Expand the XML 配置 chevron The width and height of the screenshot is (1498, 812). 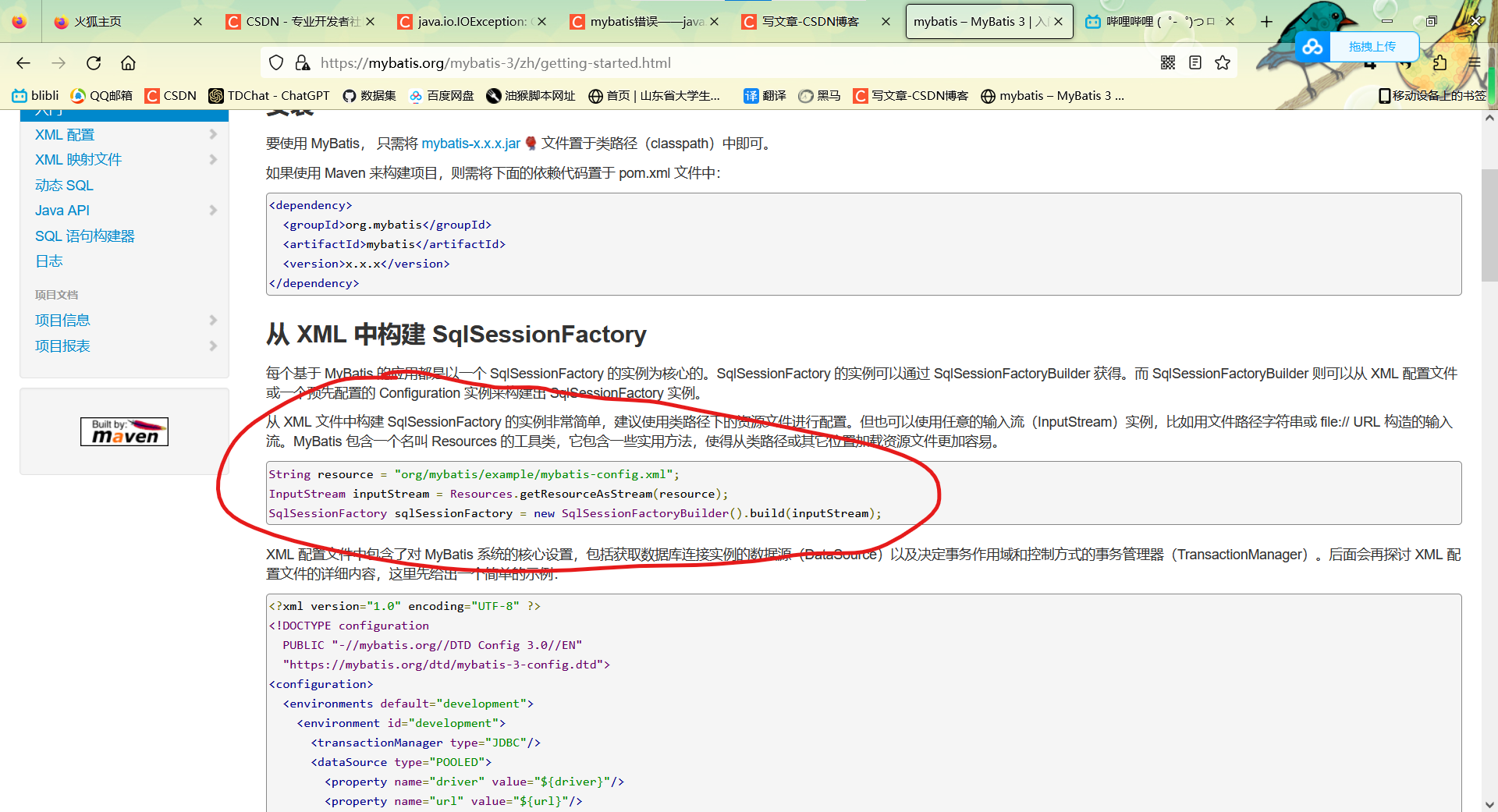pyautogui.click(x=213, y=134)
